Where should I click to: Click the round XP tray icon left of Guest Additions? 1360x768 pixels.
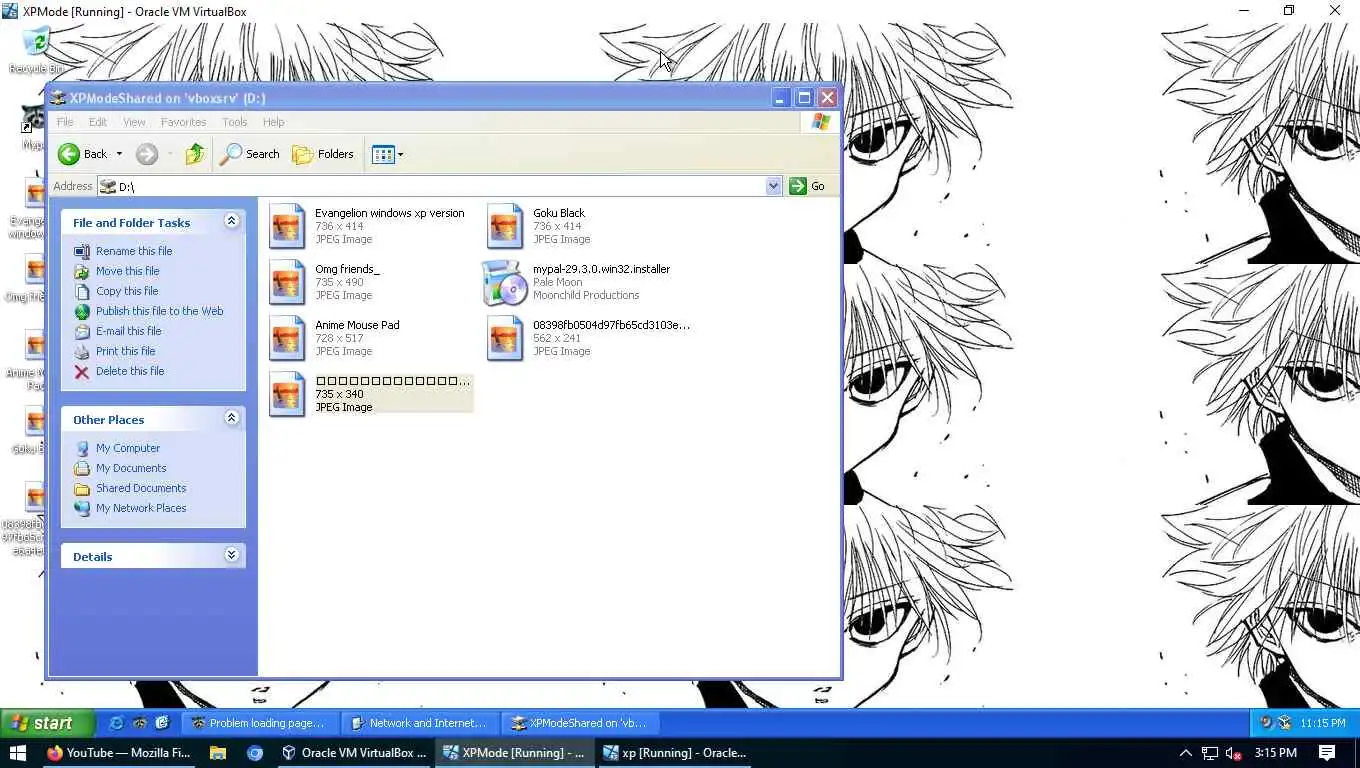1266,723
